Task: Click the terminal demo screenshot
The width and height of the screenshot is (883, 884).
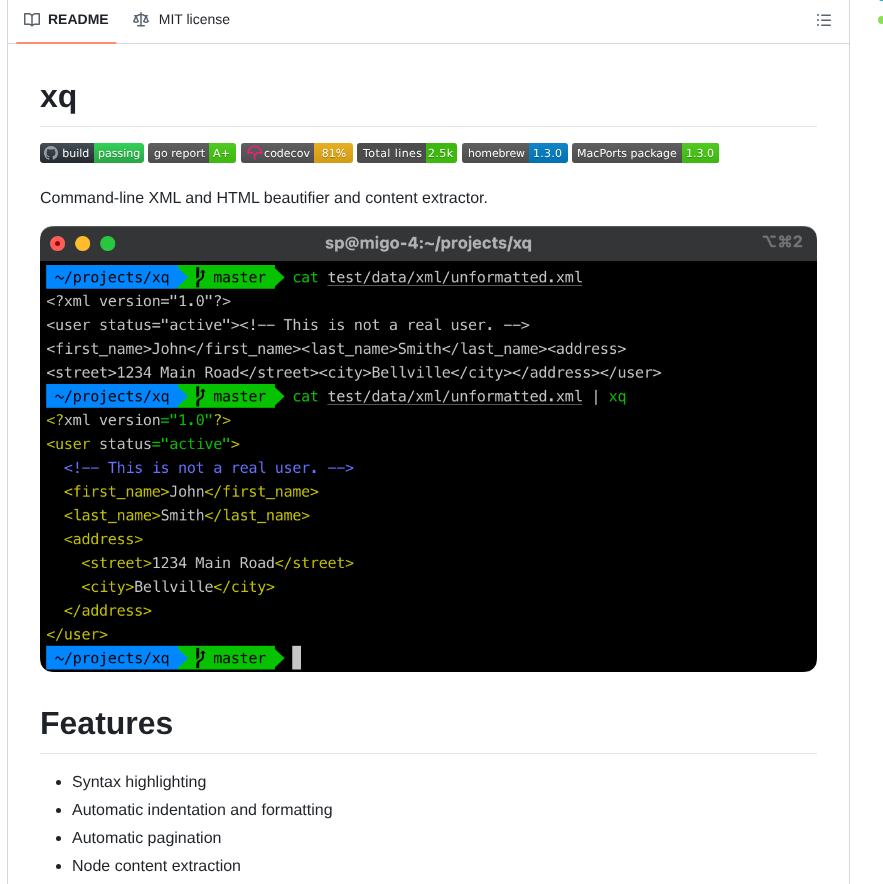Action: (x=428, y=450)
